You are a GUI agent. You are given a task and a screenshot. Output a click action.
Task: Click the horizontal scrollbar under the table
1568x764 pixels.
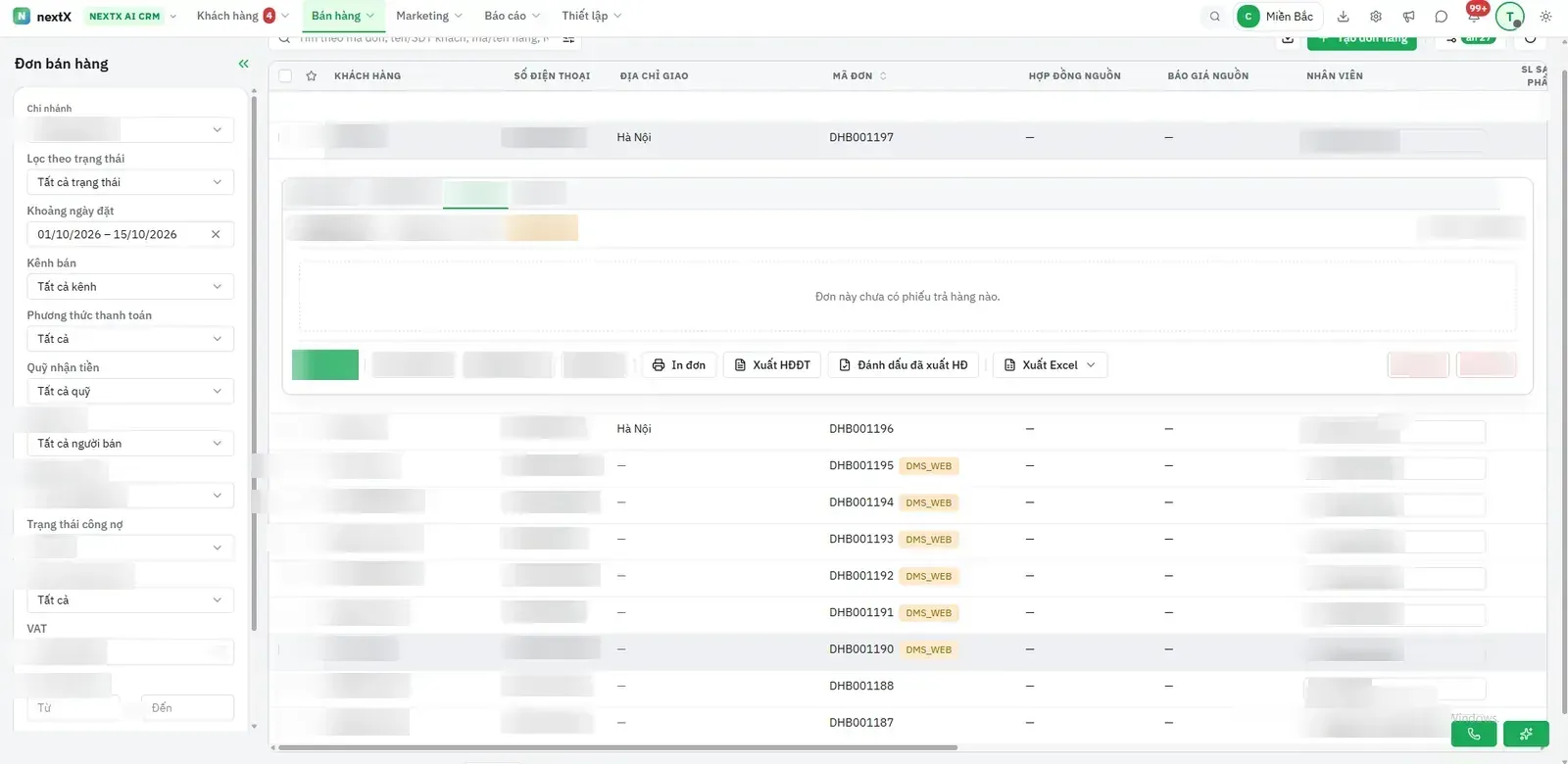click(x=617, y=748)
